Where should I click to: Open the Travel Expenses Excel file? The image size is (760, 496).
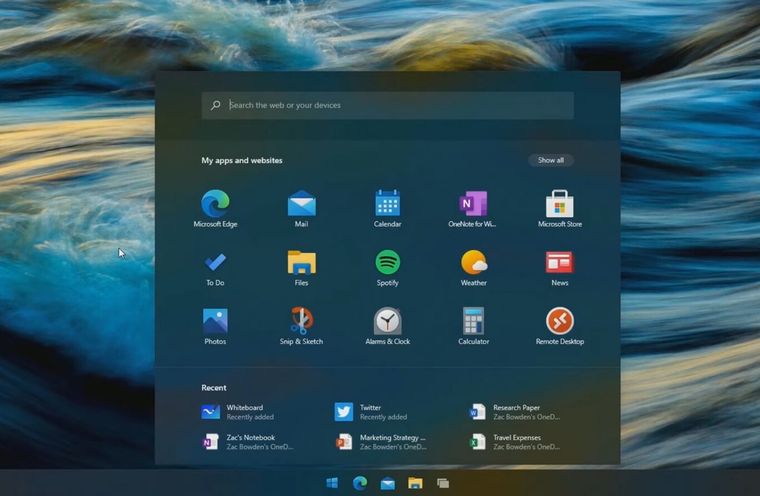click(x=515, y=442)
